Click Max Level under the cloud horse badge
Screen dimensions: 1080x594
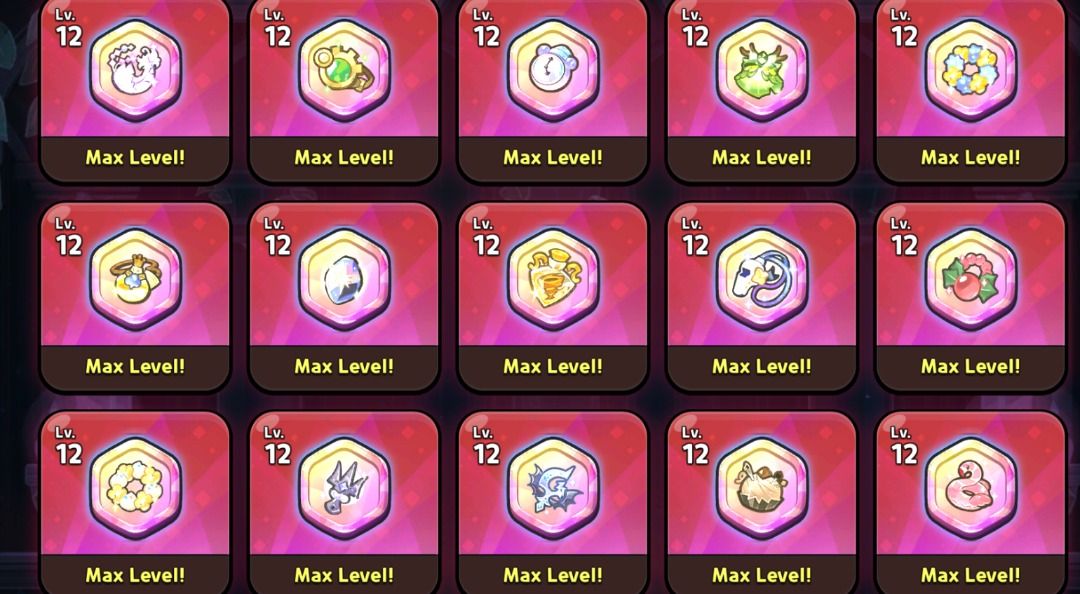(136, 158)
